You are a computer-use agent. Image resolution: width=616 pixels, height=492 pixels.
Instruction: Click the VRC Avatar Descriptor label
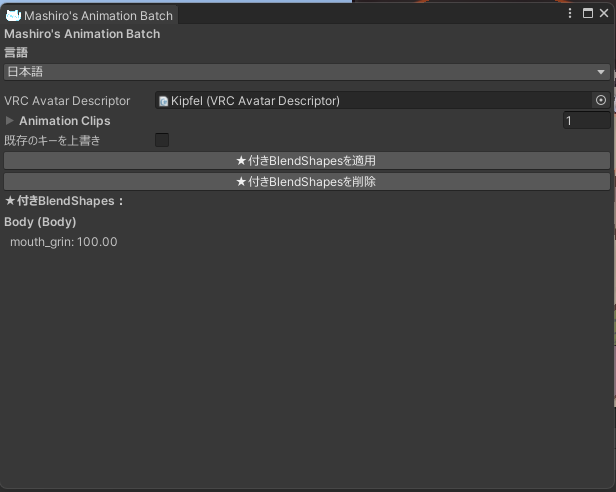(x=67, y=101)
